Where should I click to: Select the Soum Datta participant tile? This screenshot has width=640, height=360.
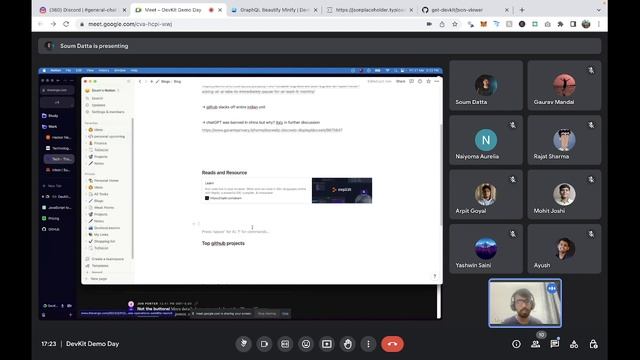point(486,85)
